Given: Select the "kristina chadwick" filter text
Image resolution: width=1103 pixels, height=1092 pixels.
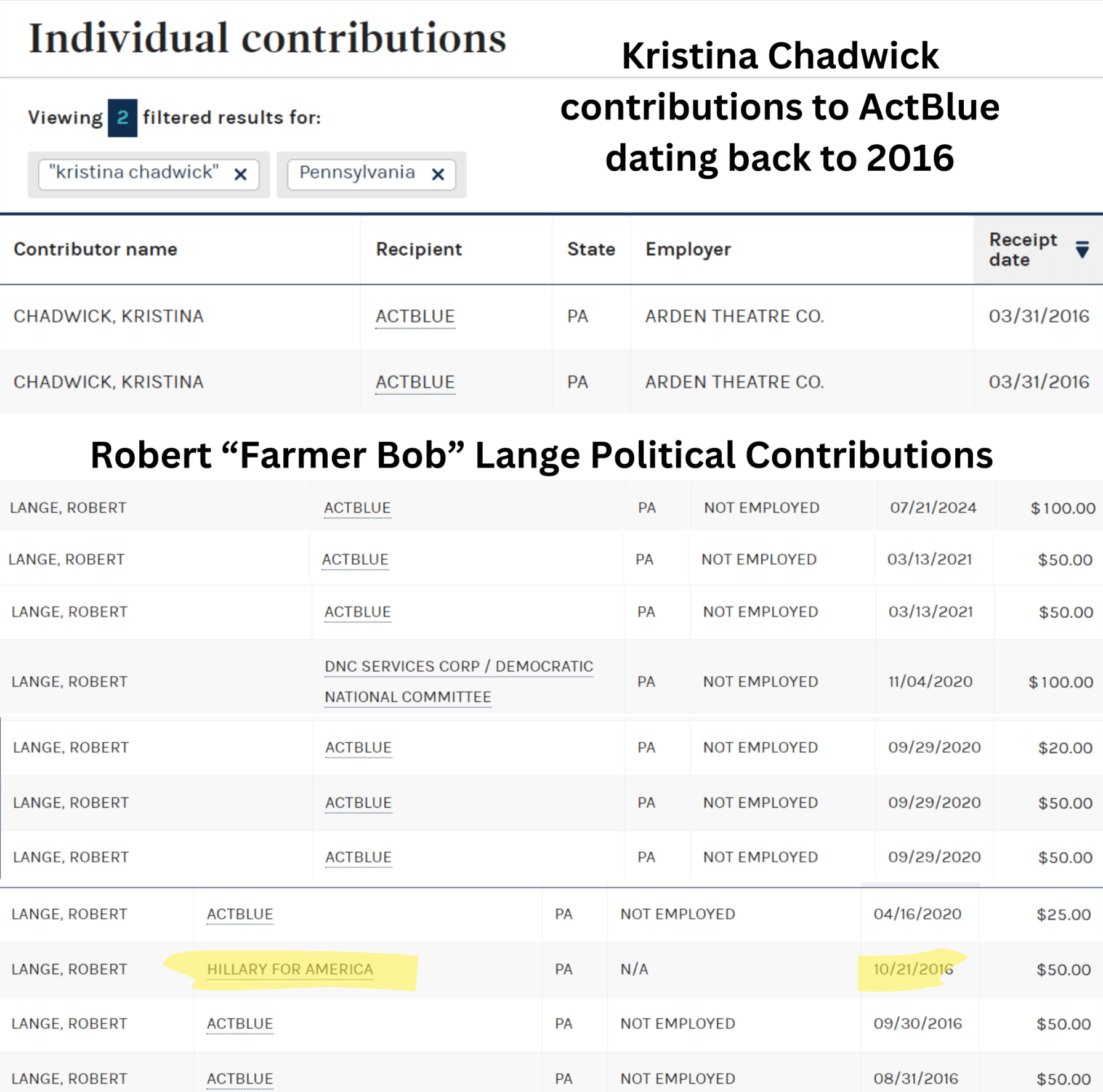Looking at the screenshot, I should [x=134, y=172].
